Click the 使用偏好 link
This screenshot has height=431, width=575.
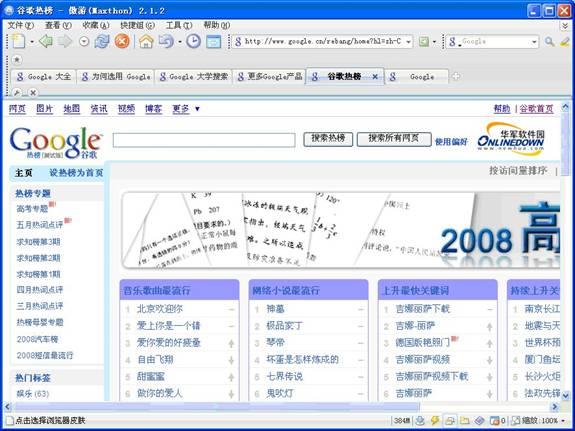(451, 141)
